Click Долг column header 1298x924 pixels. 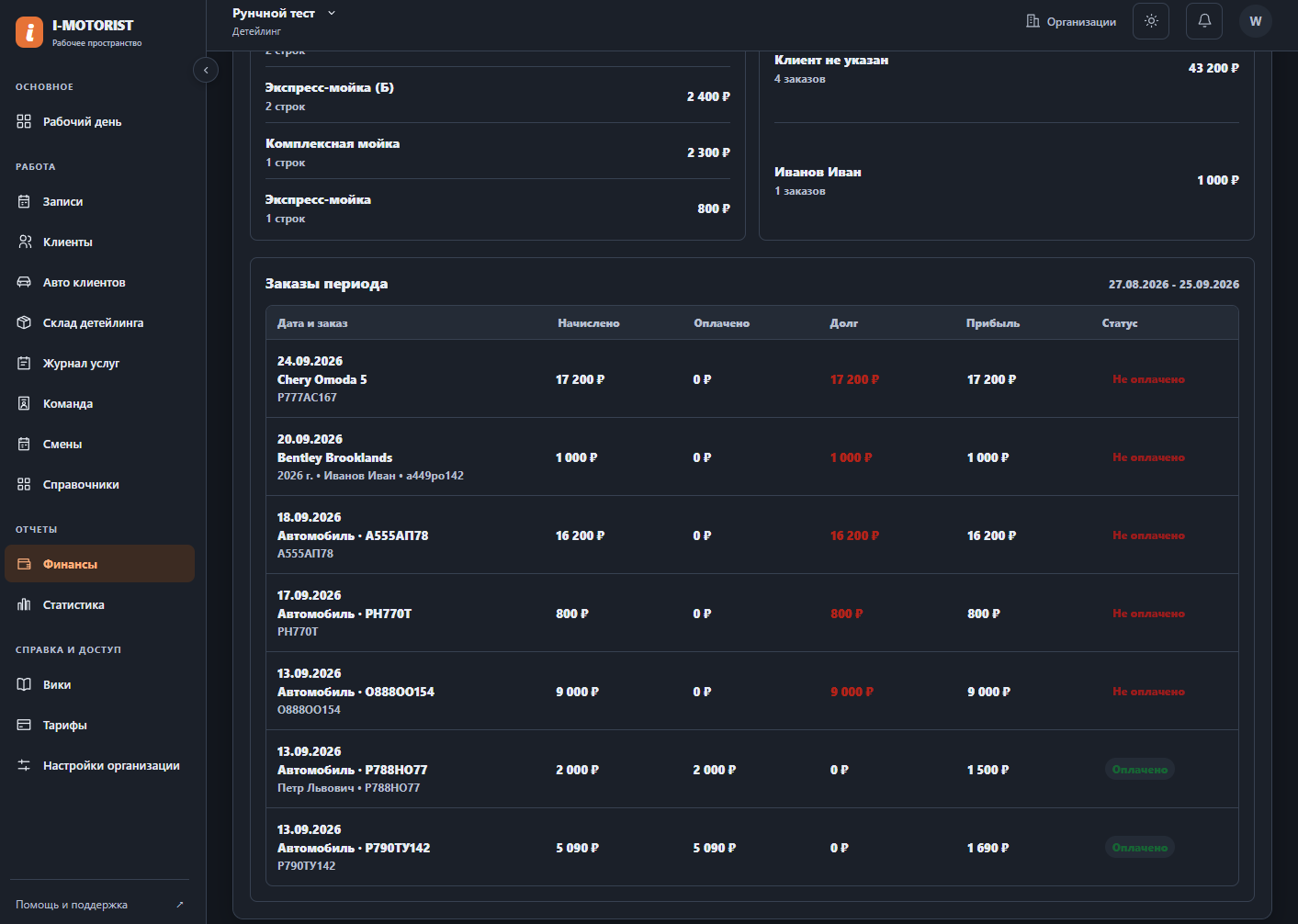[844, 323]
